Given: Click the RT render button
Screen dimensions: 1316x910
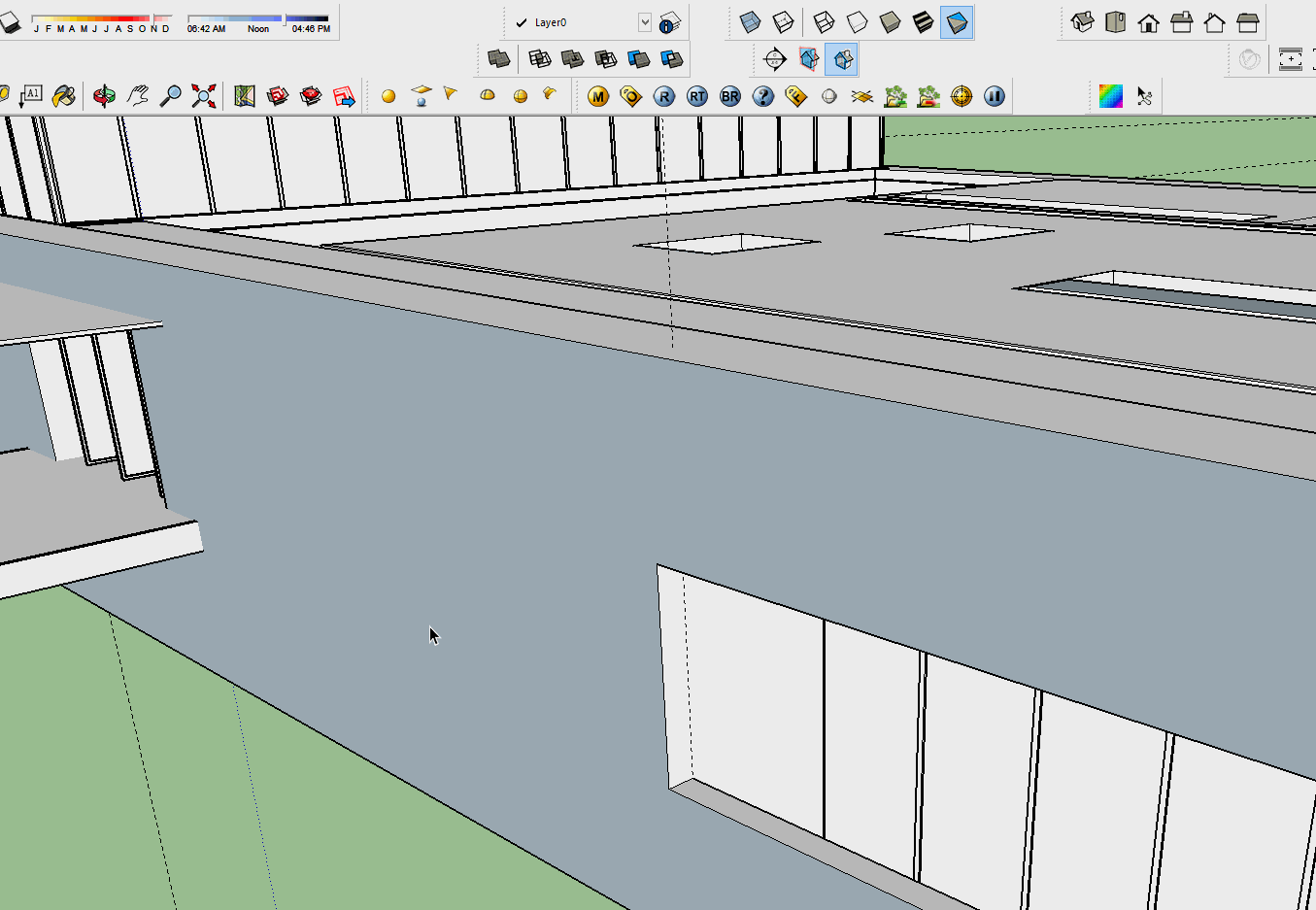Looking at the screenshot, I should click(697, 96).
